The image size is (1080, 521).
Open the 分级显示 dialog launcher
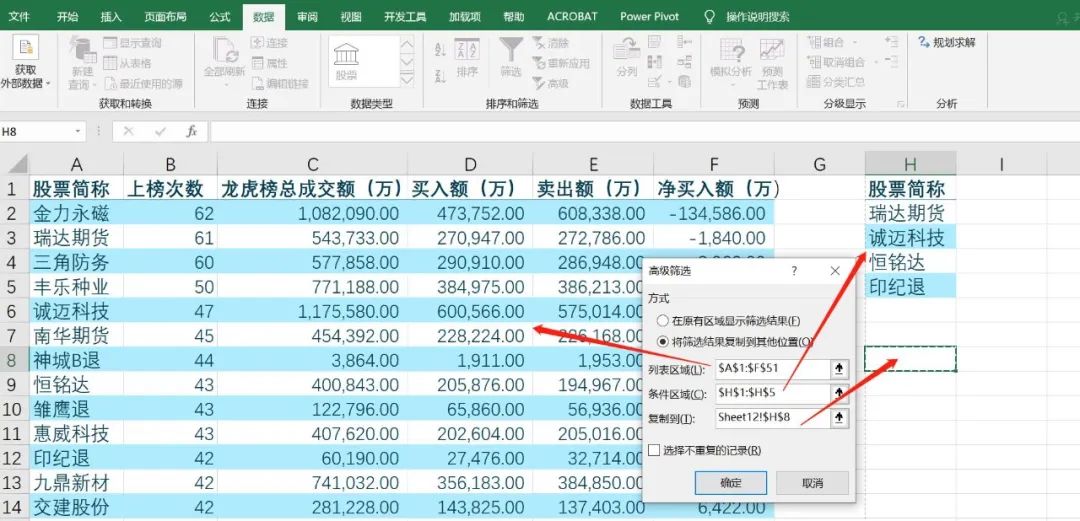pos(900,104)
